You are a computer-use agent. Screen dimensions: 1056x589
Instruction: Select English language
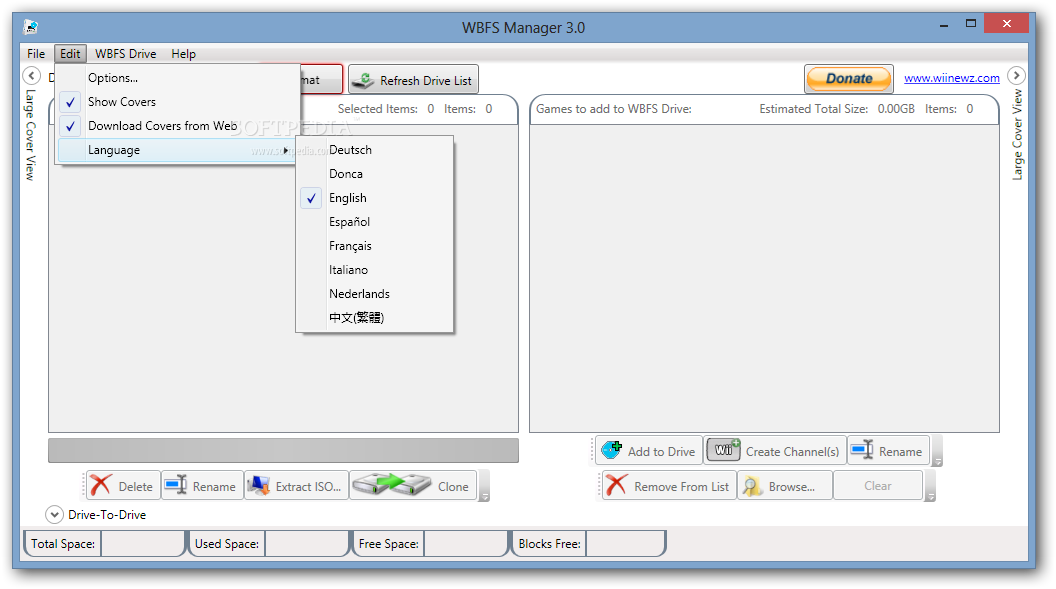(374, 198)
